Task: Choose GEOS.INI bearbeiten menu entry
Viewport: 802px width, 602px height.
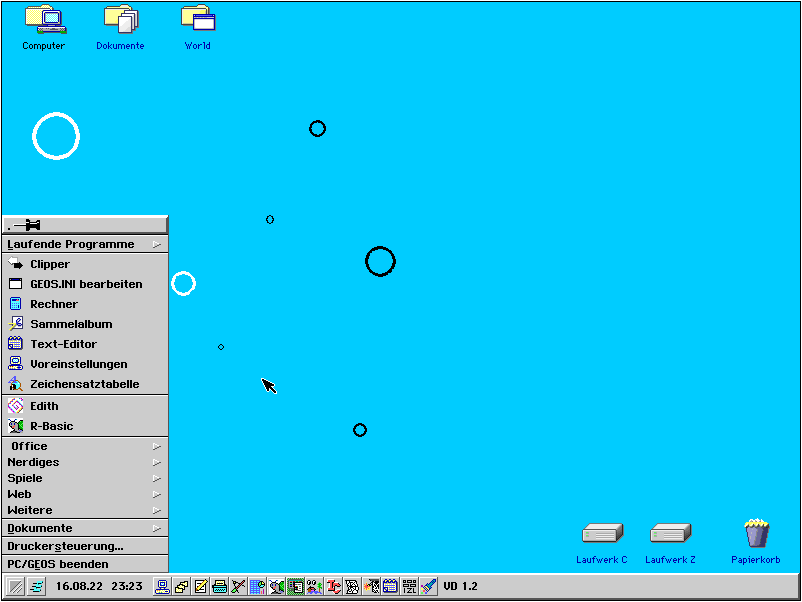Action: [x=85, y=284]
